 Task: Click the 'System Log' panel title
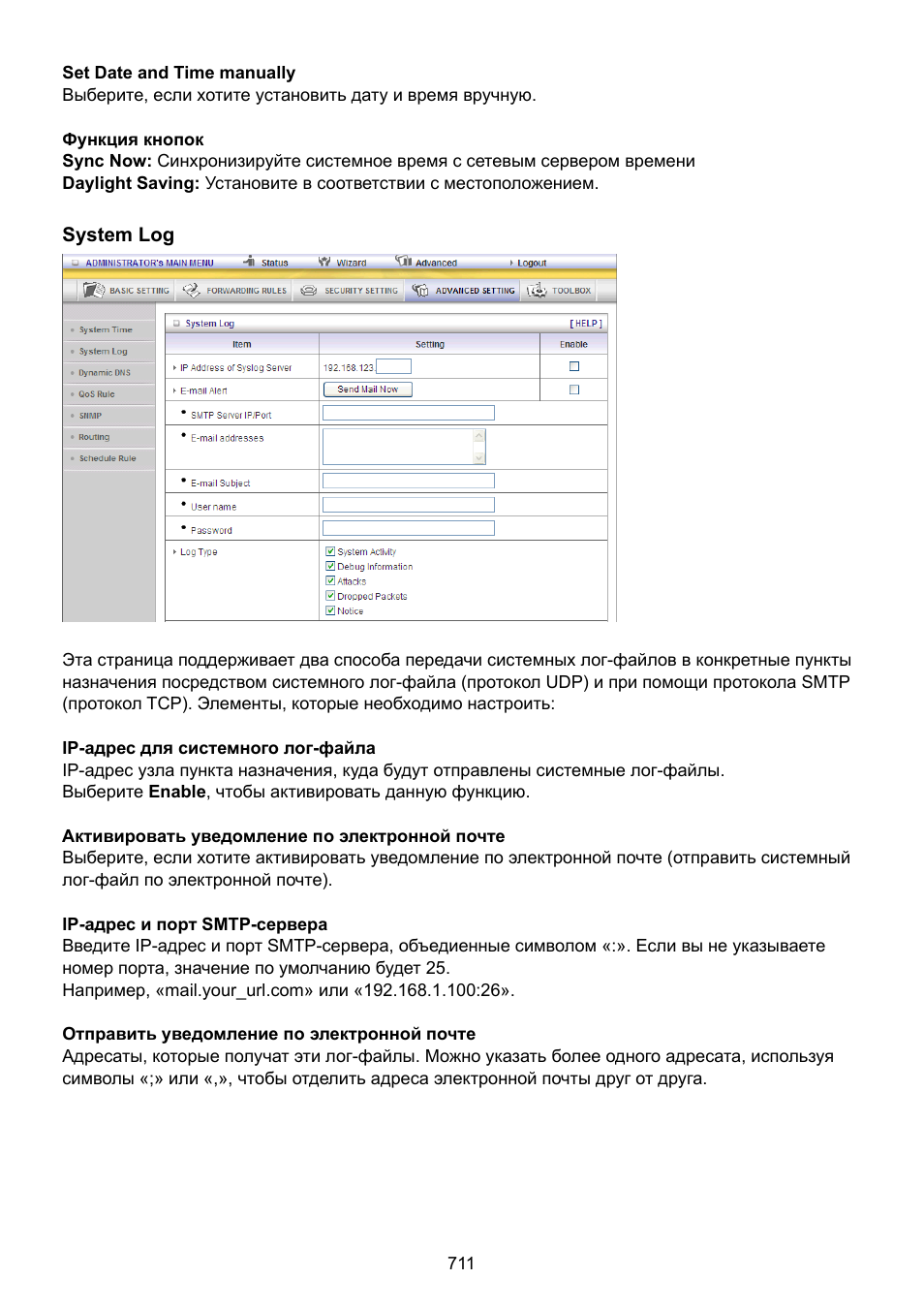click(210, 324)
